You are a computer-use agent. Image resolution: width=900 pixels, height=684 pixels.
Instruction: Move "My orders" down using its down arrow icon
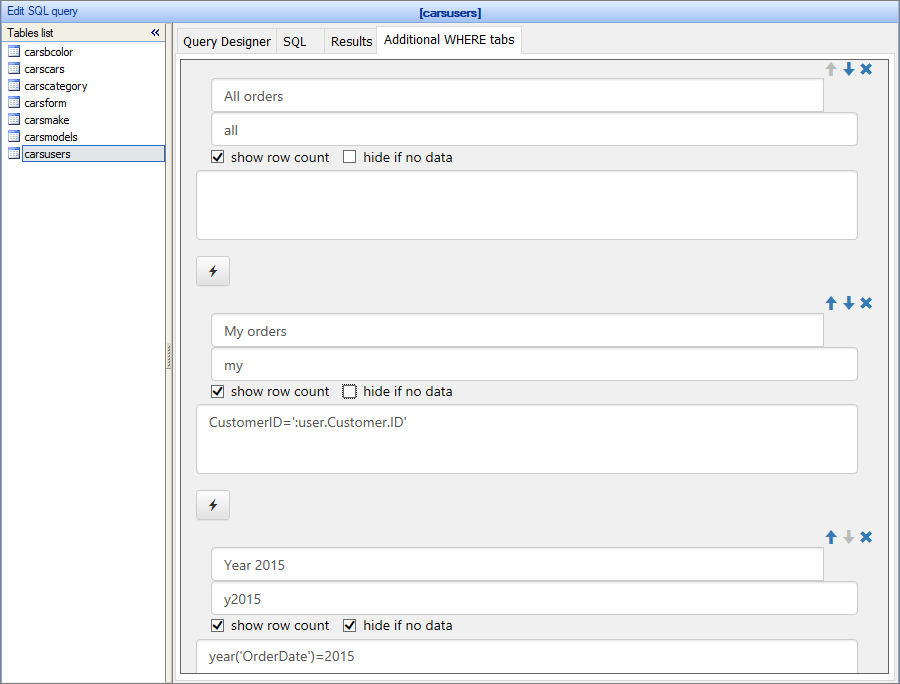pyautogui.click(x=848, y=303)
